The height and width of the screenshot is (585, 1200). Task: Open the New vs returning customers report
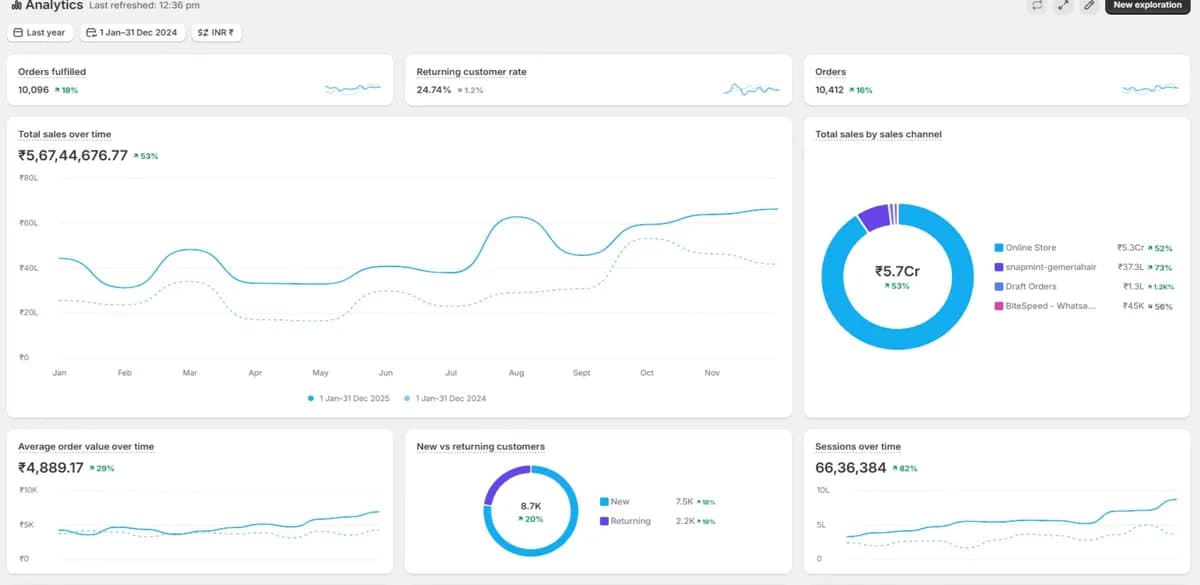(480, 446)
